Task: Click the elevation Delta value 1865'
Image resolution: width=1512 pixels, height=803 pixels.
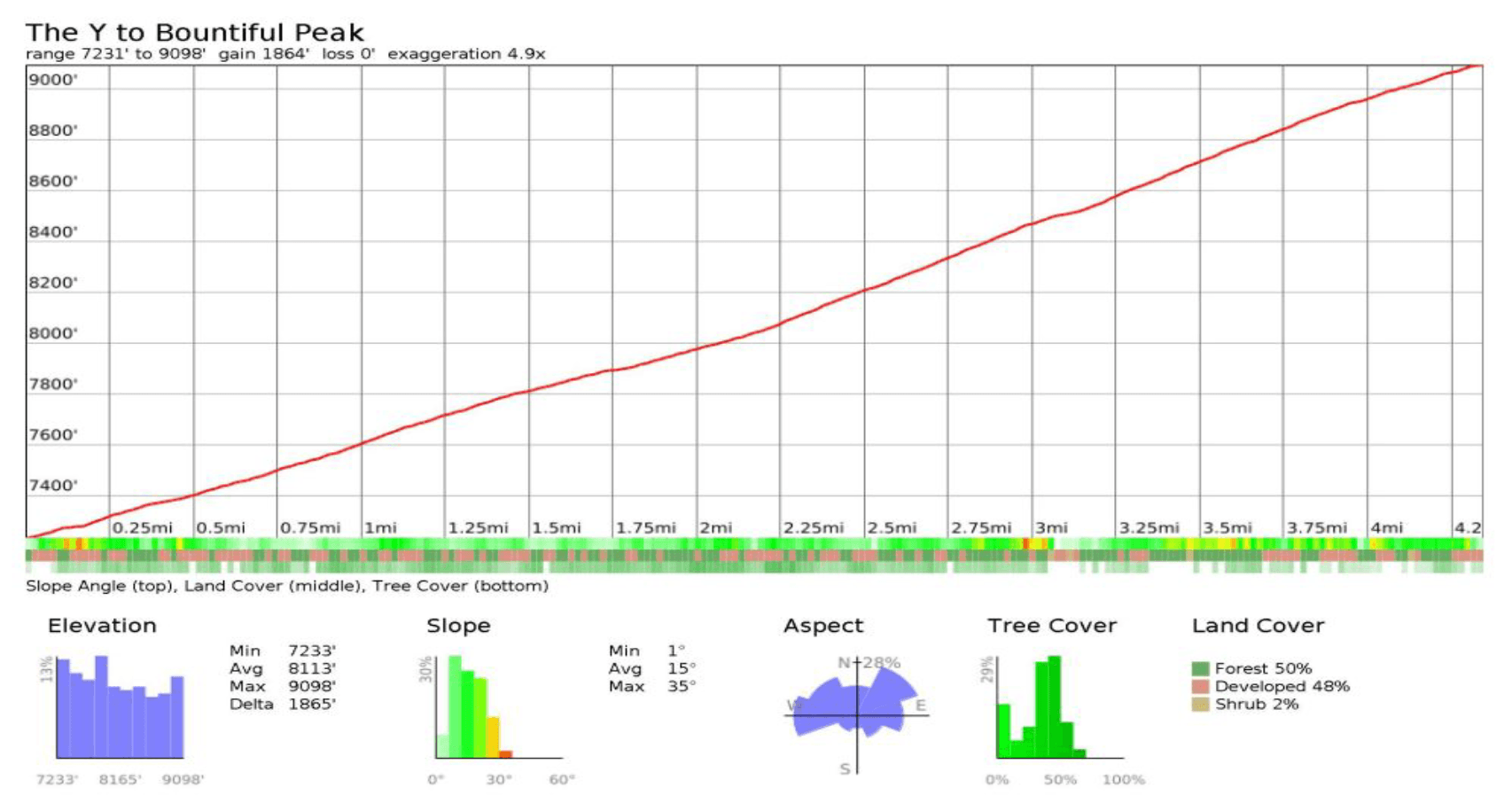Action: coord(312,705)
